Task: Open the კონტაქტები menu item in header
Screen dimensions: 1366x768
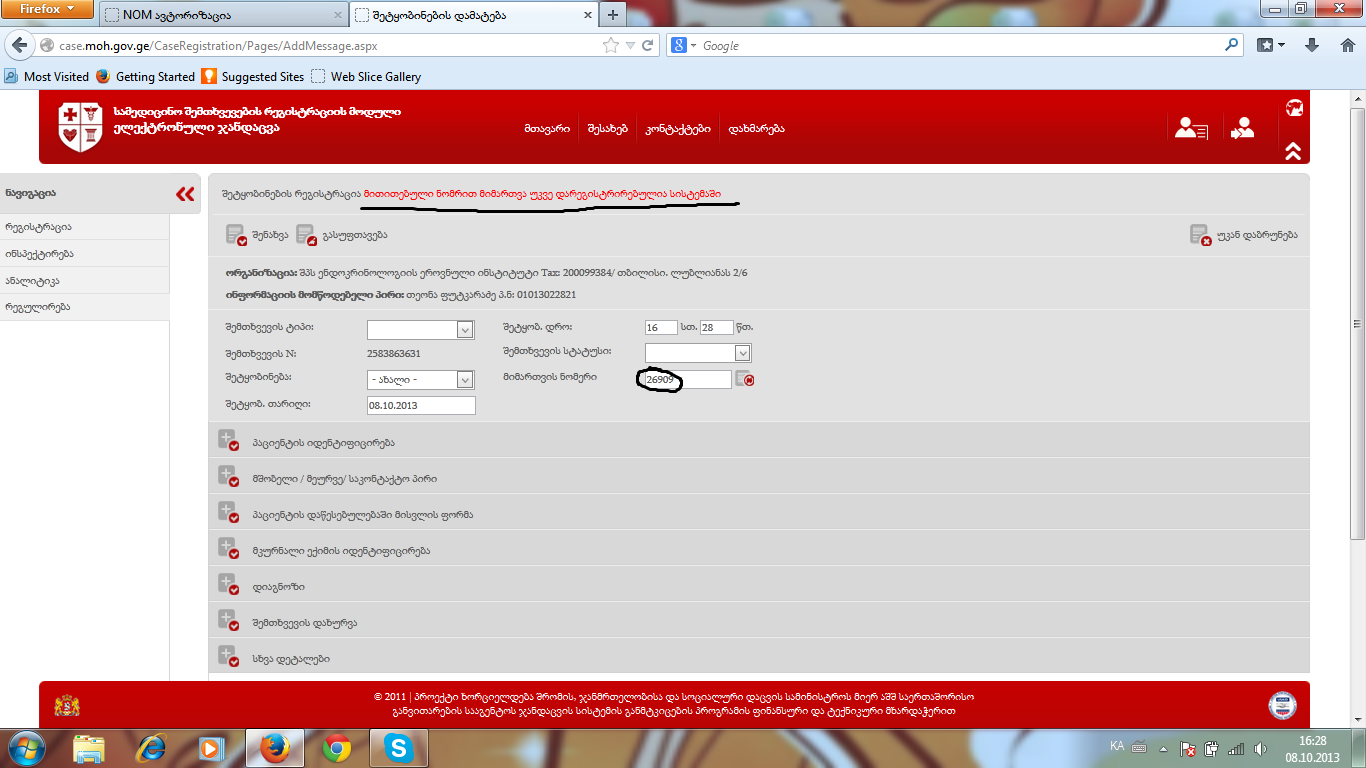Action: point(678,129)
